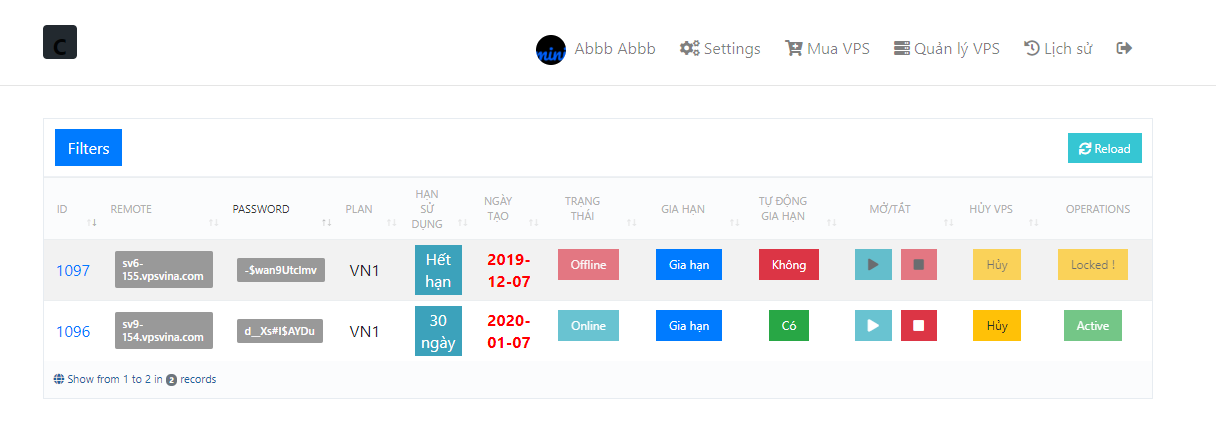Open Settings menu item
Screen dimensions: 1216x443
tap(720, 48)
